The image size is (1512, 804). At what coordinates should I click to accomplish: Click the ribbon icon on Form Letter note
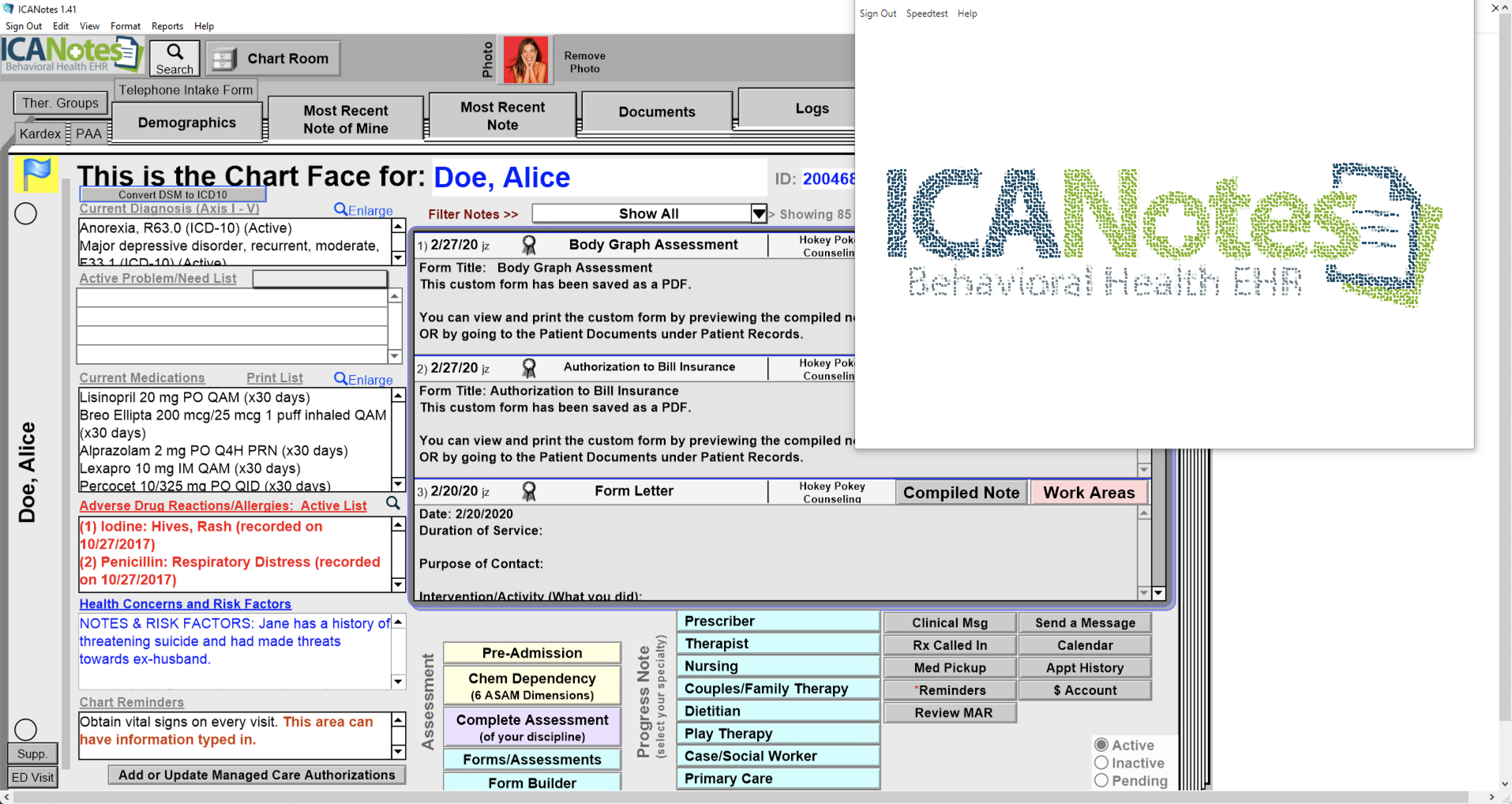[529, 491]
